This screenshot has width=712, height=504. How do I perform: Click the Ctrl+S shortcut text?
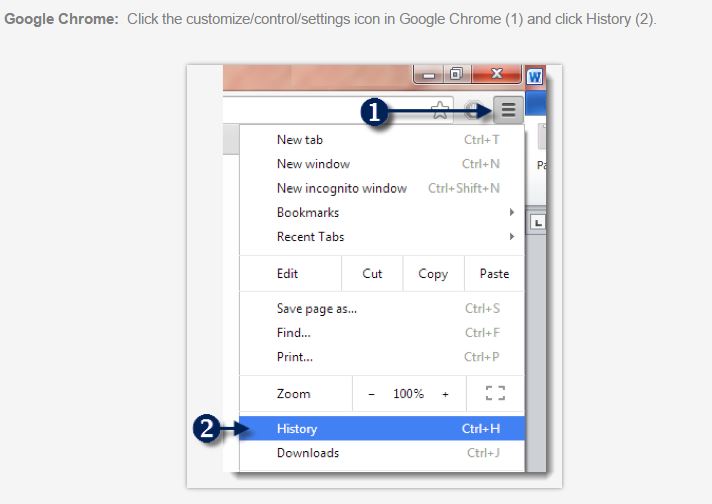(482, 309)
